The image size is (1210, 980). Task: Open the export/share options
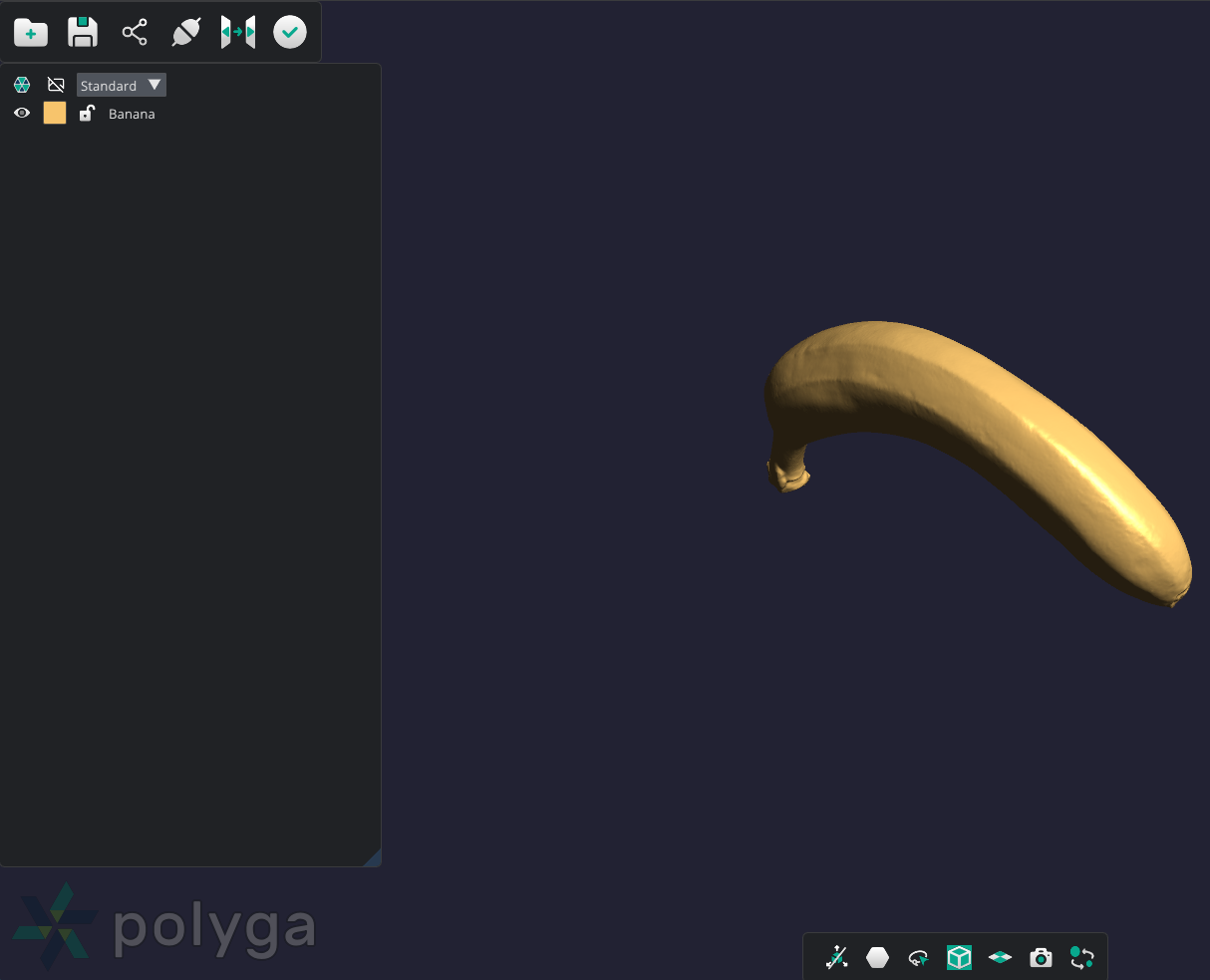(x=135, y=31)
